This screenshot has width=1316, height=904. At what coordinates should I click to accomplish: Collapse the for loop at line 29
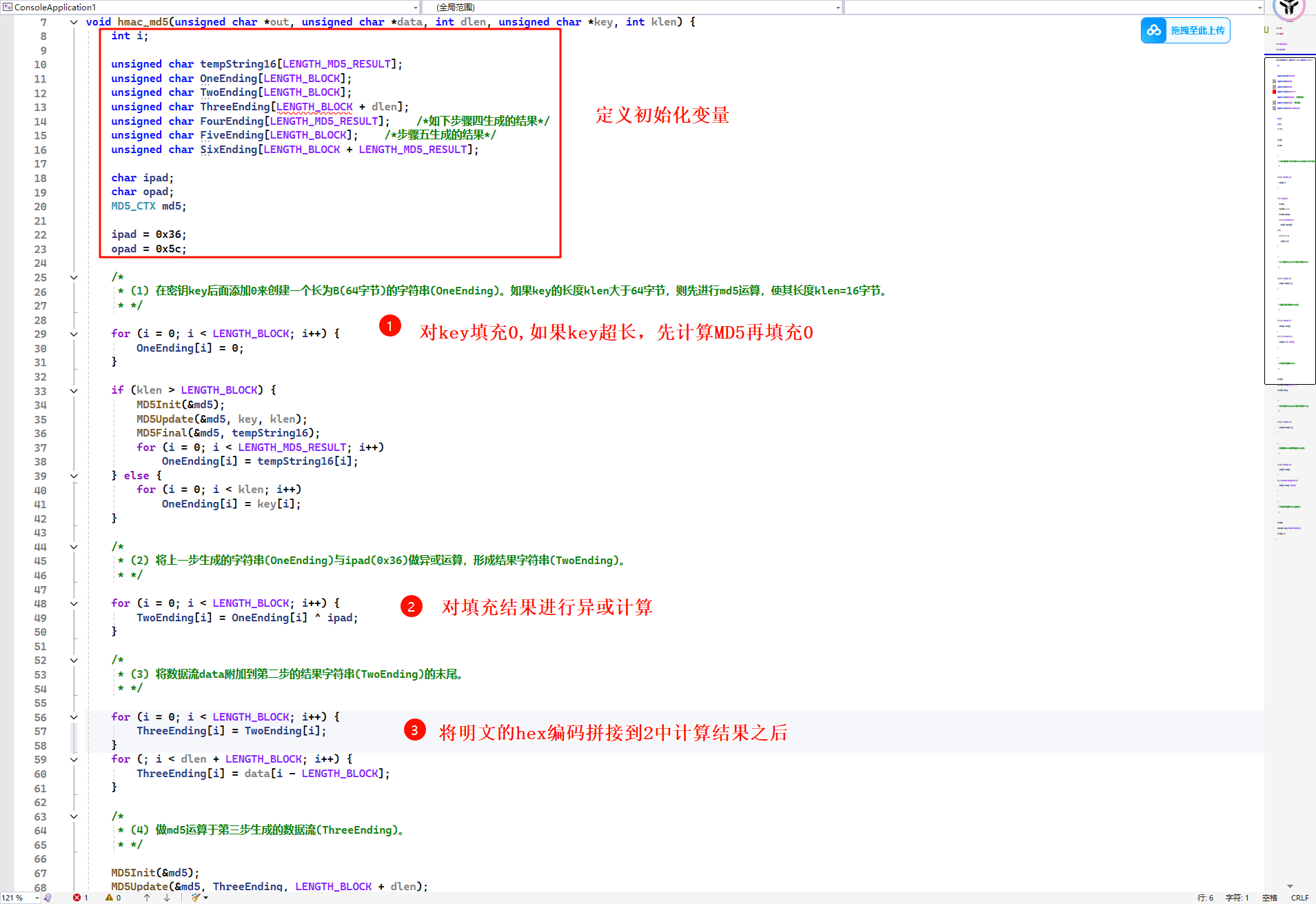74,334
